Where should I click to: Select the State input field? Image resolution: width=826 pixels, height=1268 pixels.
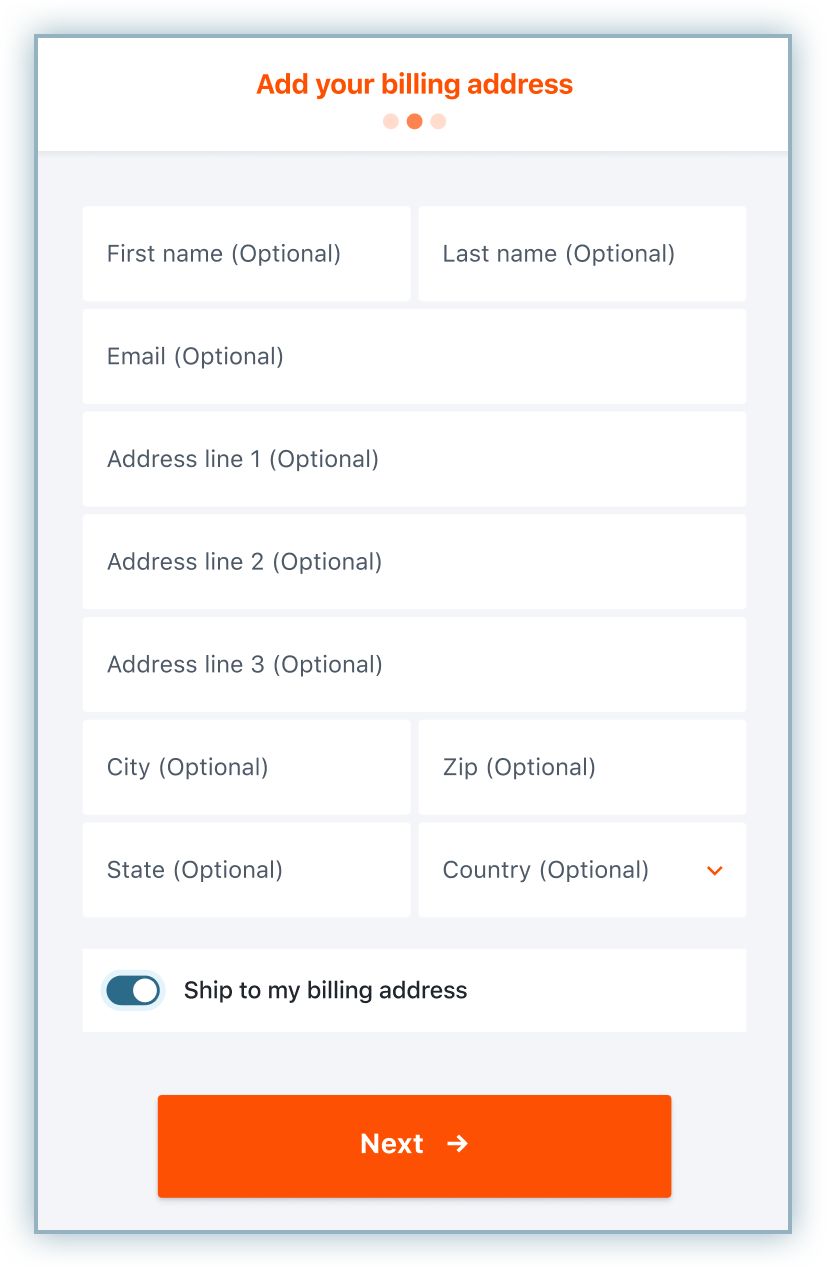[x=246, y=870]
